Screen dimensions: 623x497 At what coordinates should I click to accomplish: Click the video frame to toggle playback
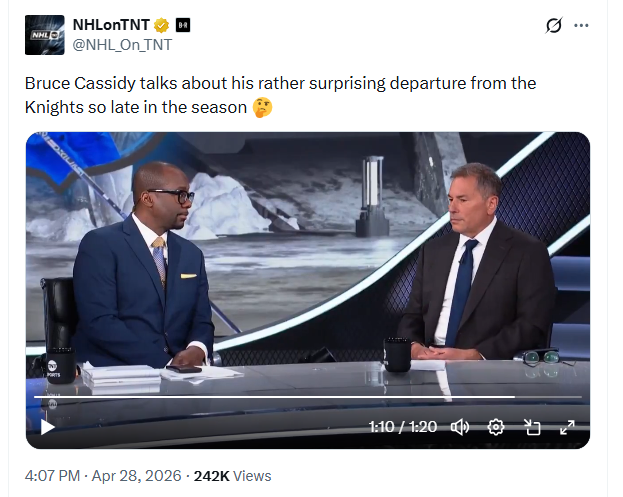[x=308, y=260]
